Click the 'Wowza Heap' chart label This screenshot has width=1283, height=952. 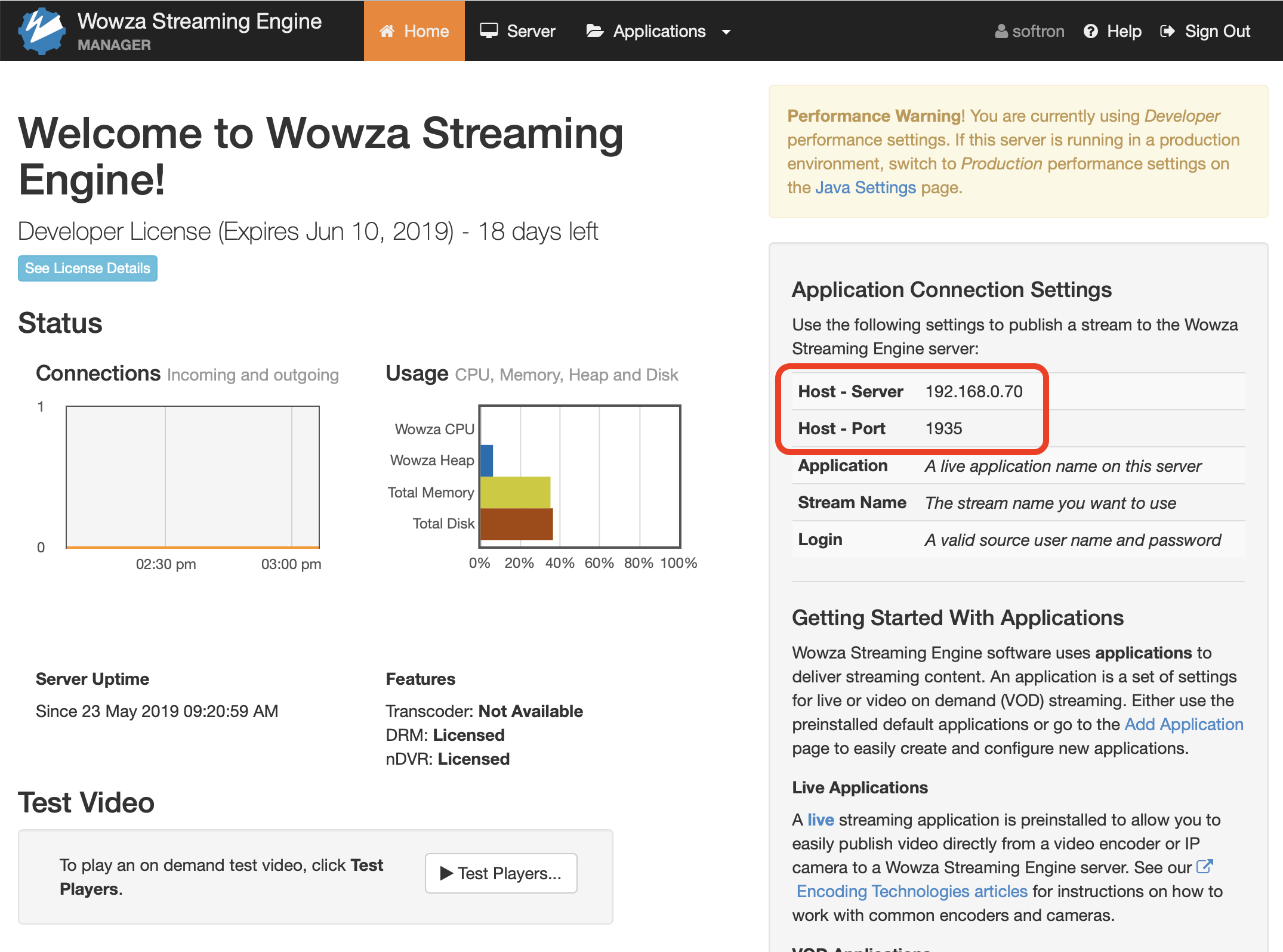tap(432, 460)
